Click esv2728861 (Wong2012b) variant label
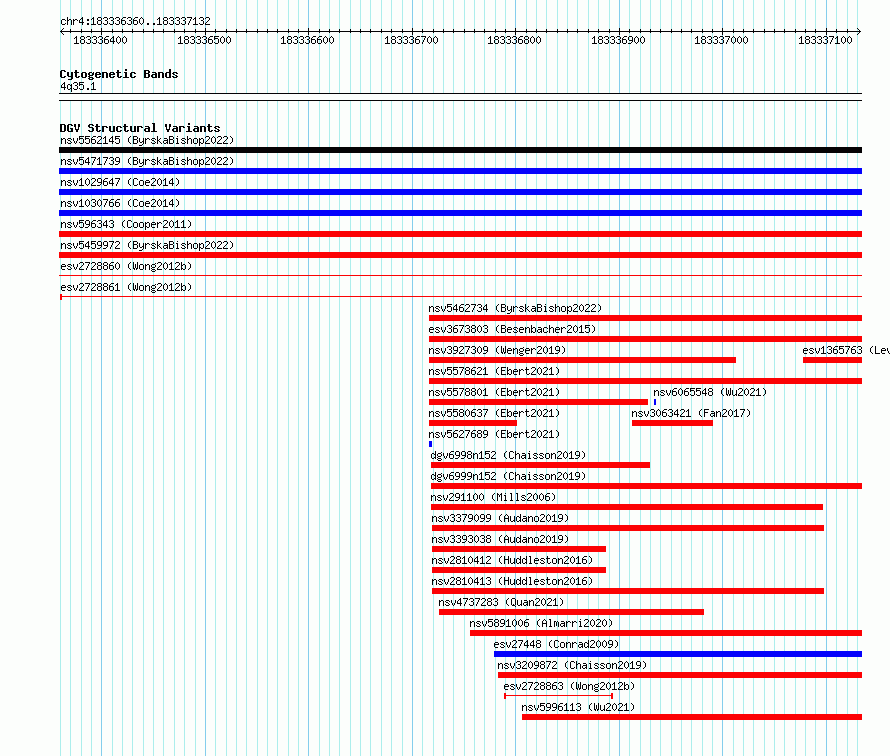This screenshot has width=890, height=756. coord(126,287)
